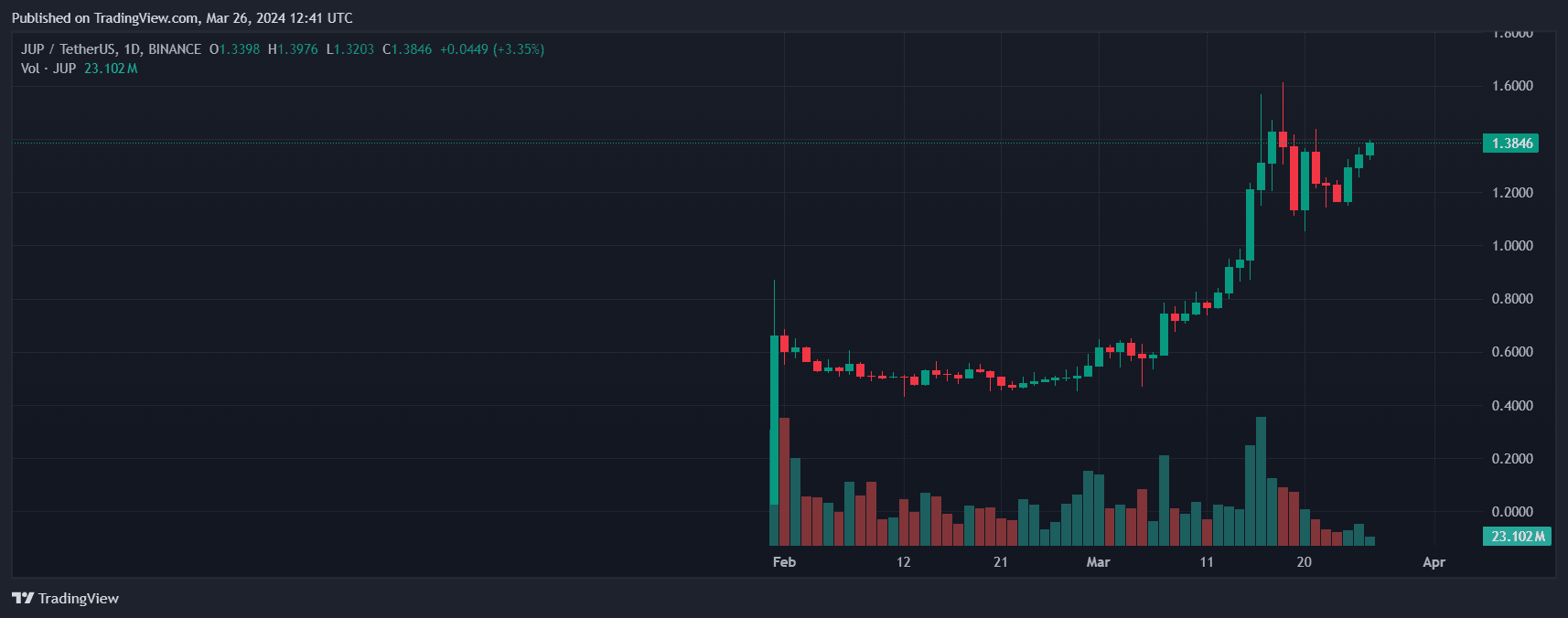
Task: Click the green 1.3846 current price tag
Action: (1510, 144)
